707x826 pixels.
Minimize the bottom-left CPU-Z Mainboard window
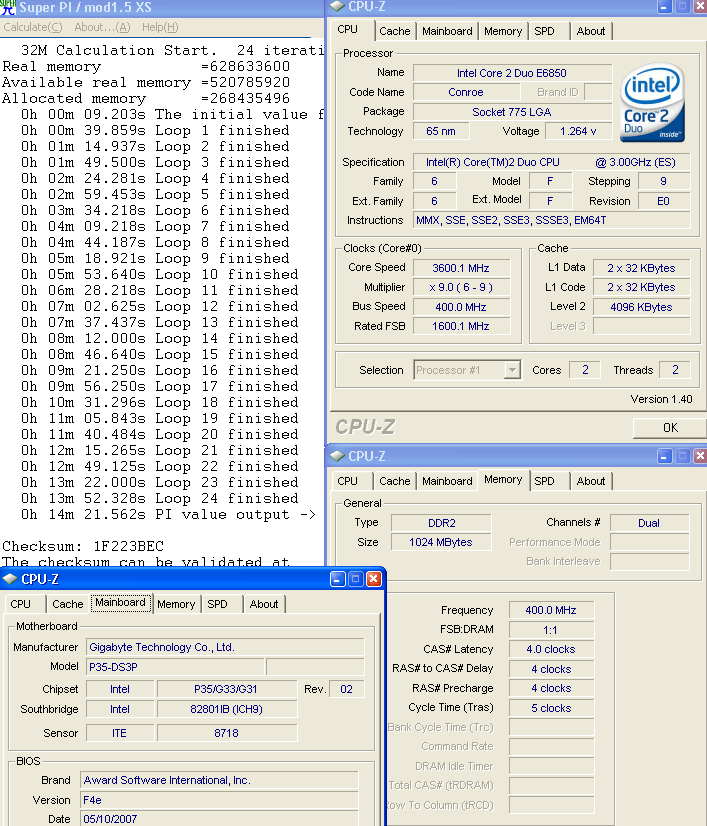coord(337,579)
